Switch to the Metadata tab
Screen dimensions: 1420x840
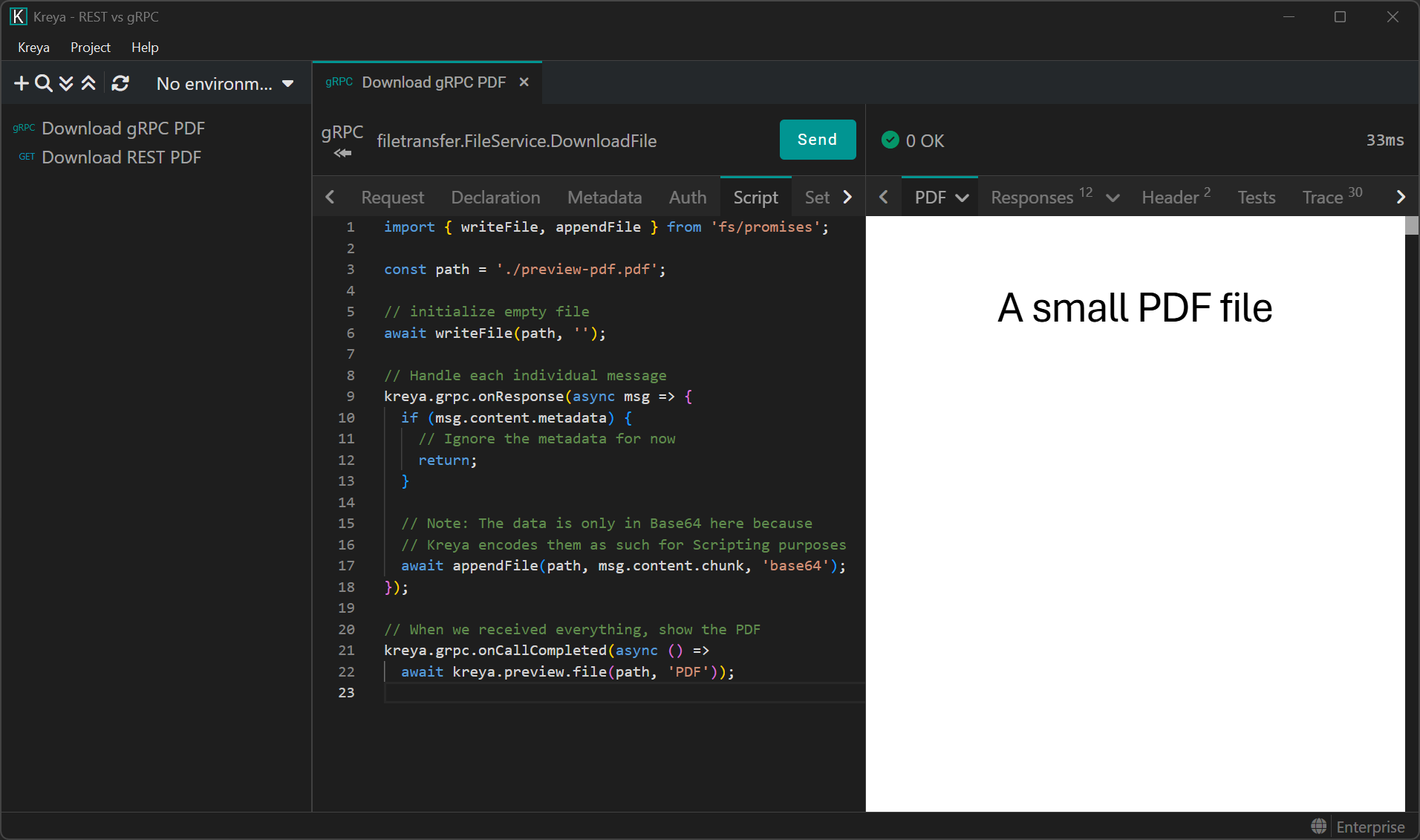(x=605, y=198)
